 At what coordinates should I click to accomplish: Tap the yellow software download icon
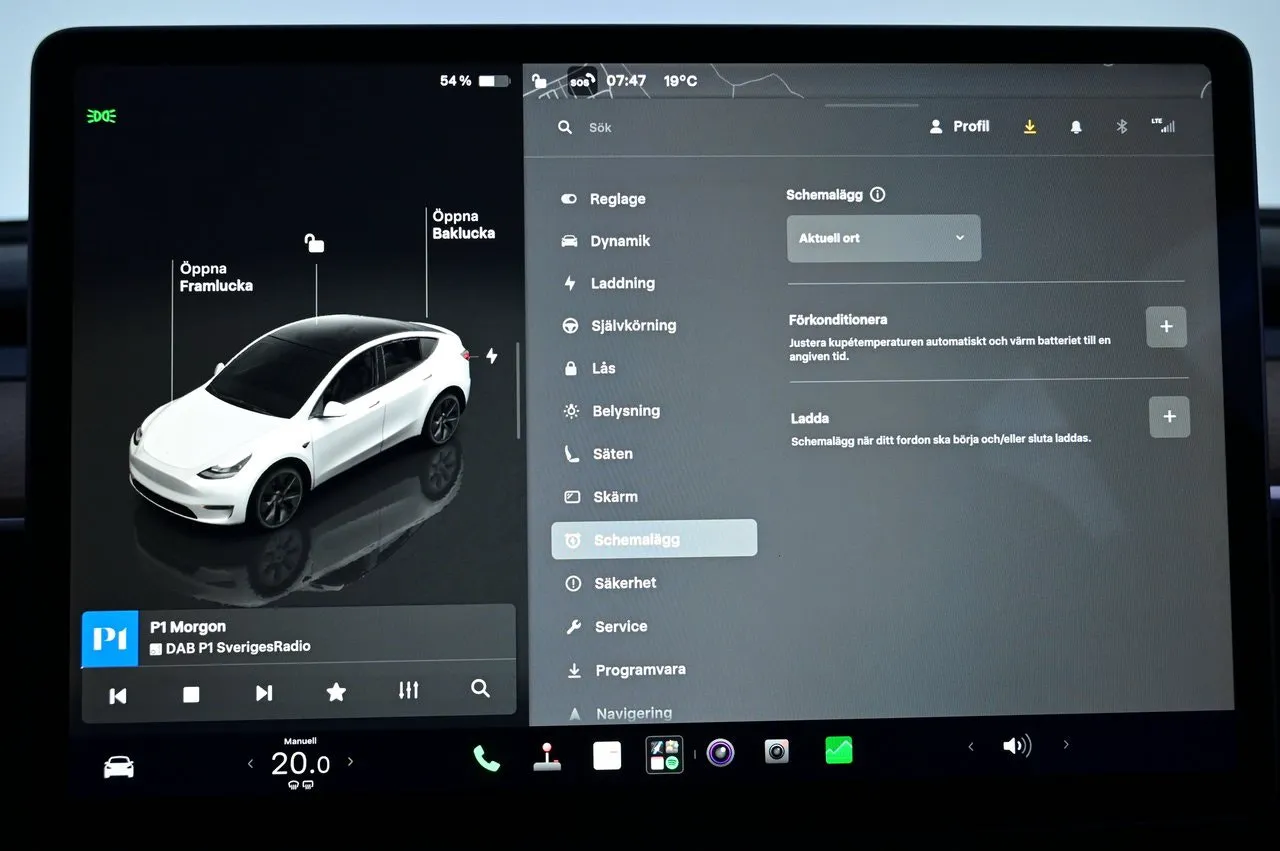(x=1030, y=127)
